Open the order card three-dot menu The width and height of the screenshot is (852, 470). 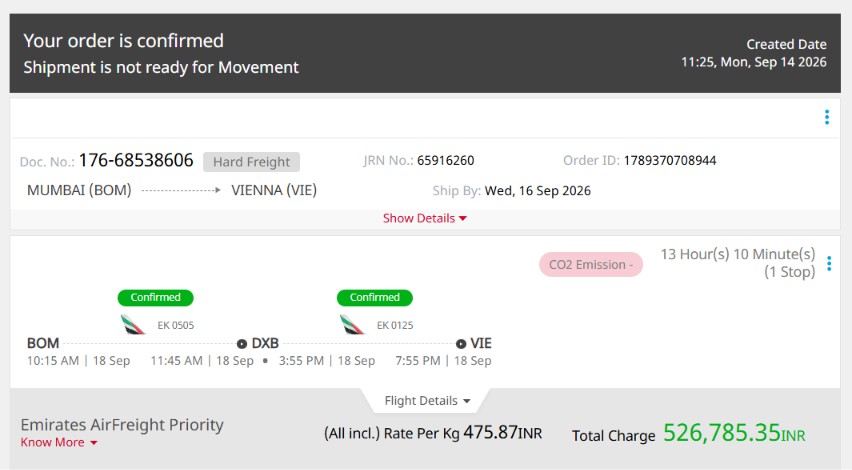[826, 117]
